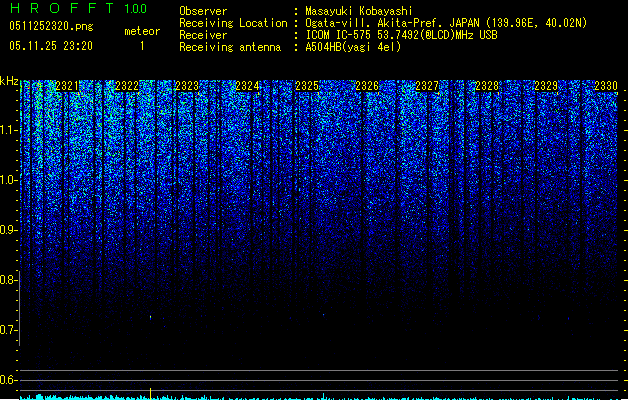The height and width of the screenshot is (400, 629).
Task: Click the 0.8 kHz axis label
Action: [8, 280]
